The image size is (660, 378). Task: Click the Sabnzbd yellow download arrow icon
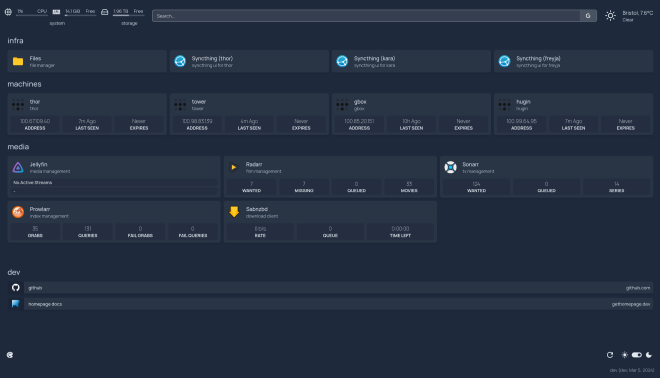(x=234, y=212)
